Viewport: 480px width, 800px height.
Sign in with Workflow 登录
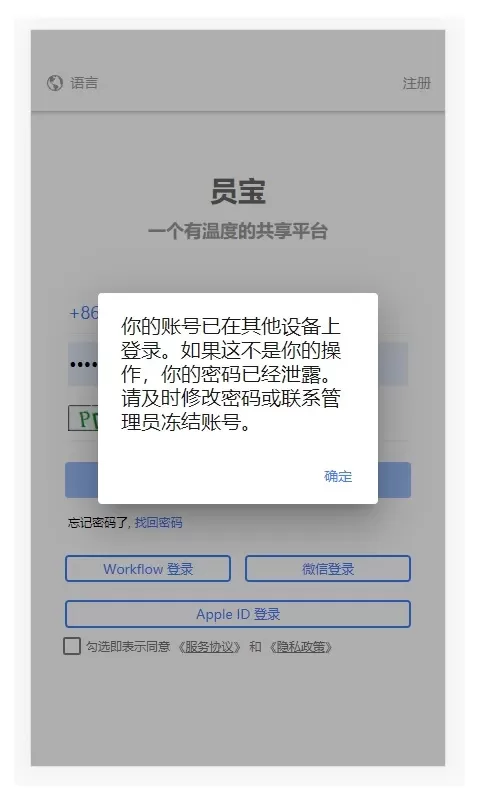[148, 568]
